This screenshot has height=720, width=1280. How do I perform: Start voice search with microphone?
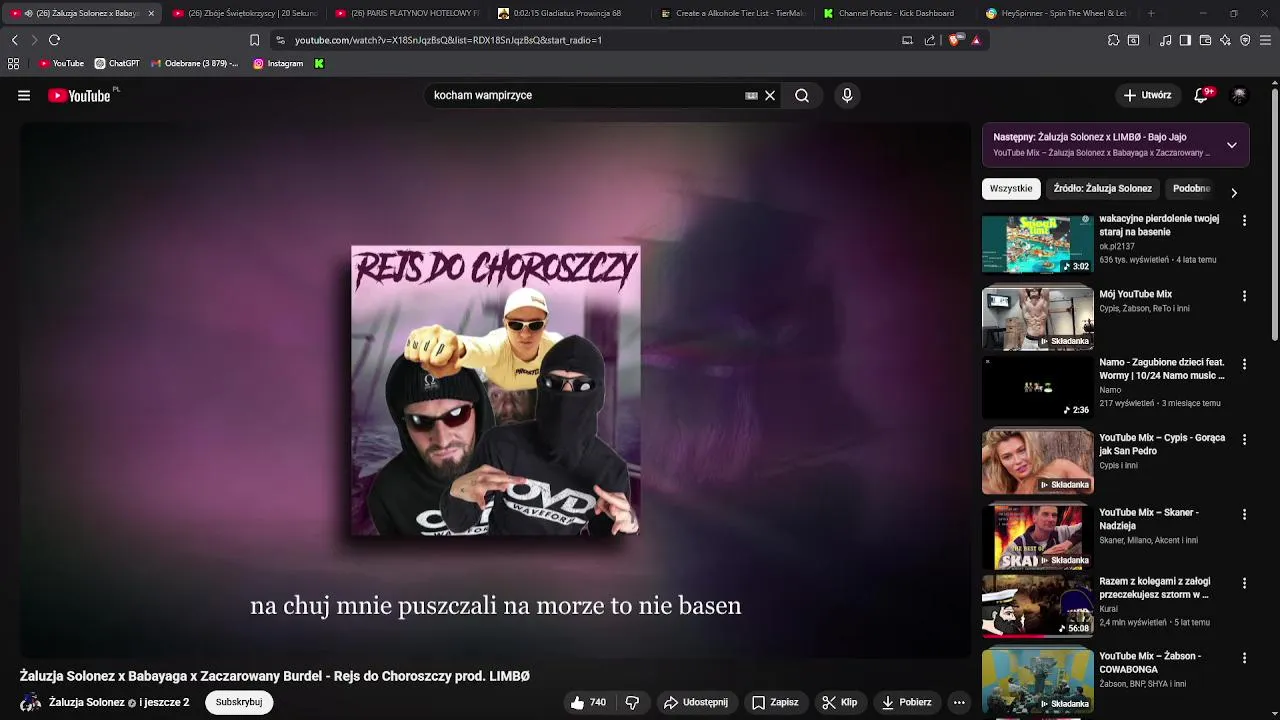click(x=847, y=96)
